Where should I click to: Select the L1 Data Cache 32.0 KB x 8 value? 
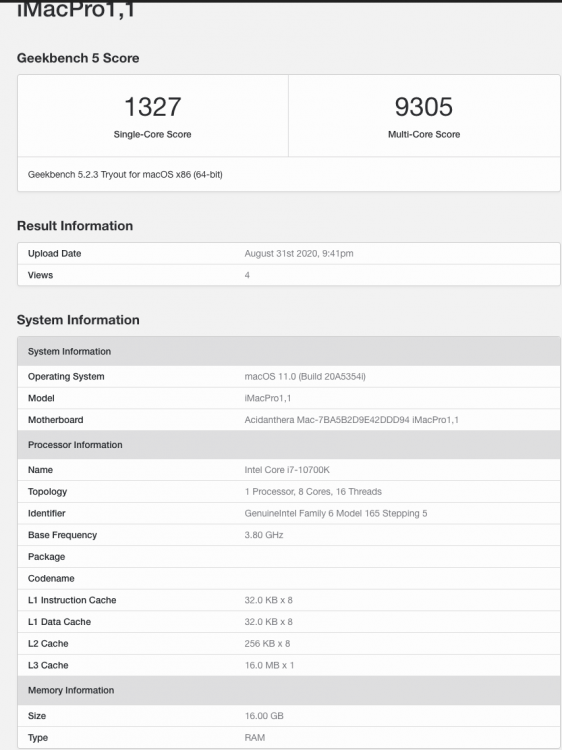tap(268, 622)
